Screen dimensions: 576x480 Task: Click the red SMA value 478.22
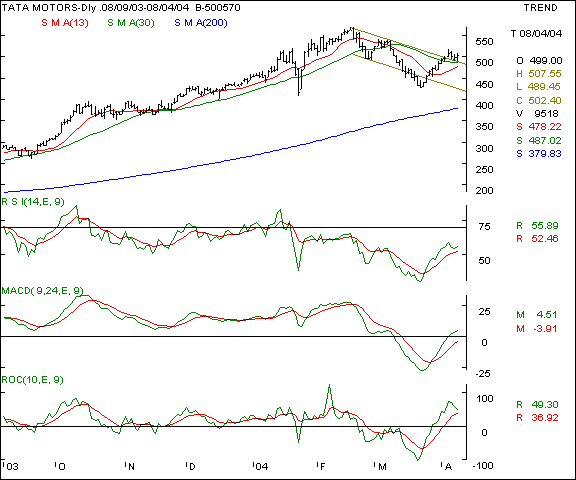(x=545, y=127)
